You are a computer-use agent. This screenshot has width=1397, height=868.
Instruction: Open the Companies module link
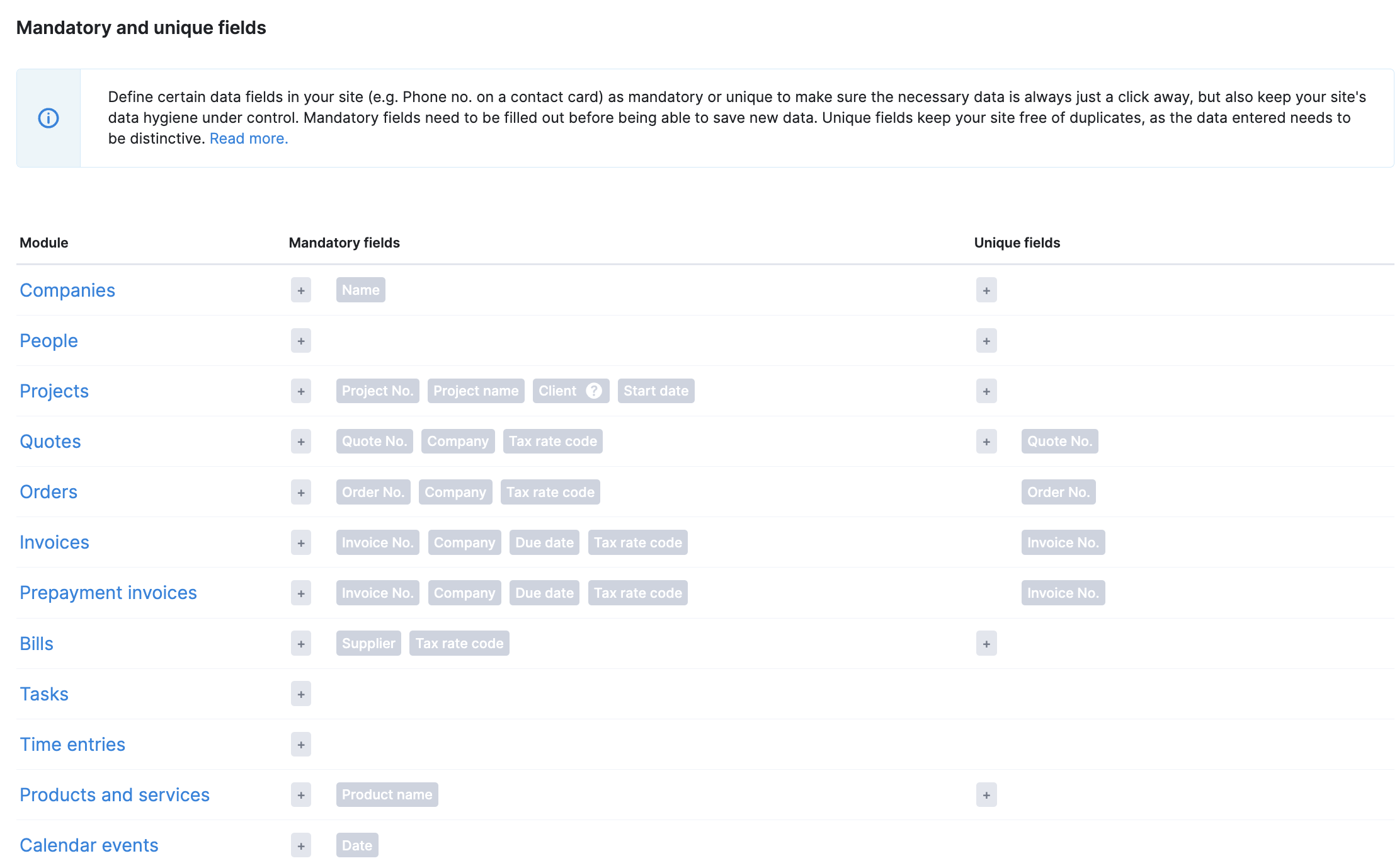[x=67, y=290]
